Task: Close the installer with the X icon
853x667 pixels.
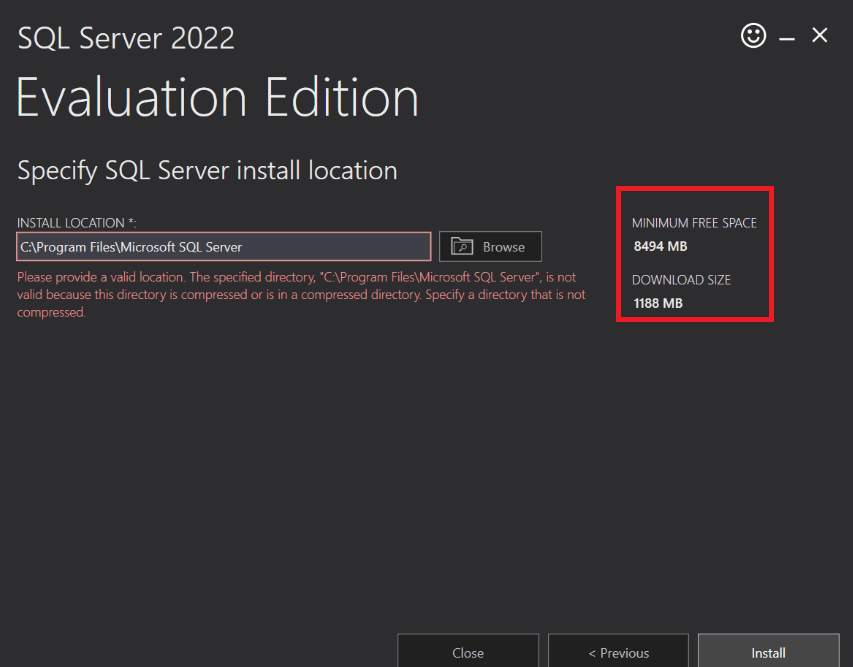Action: click(x=819, y=35)
